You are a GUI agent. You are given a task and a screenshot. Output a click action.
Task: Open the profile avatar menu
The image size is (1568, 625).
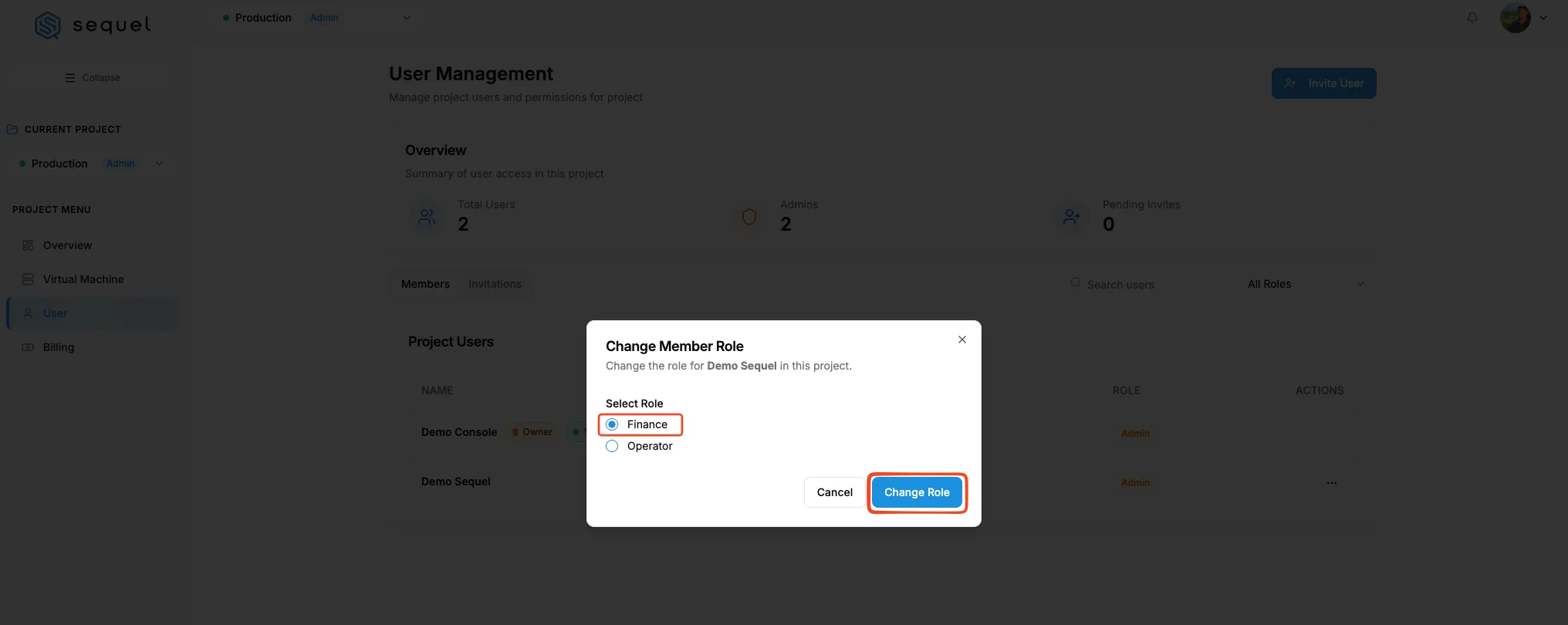1516,18
